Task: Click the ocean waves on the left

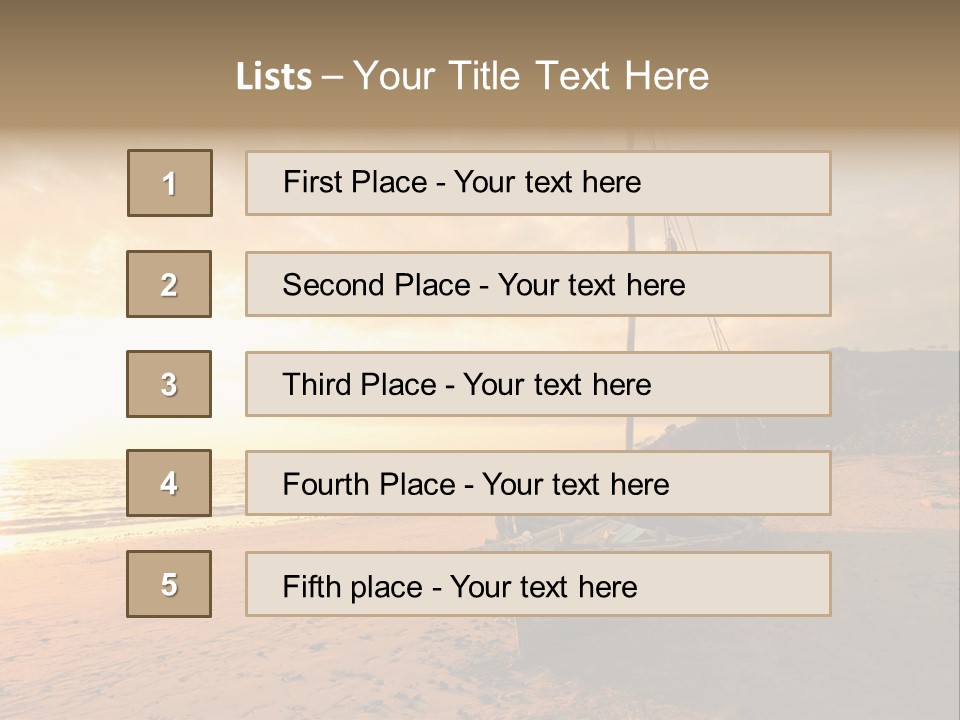Action: click(60, 490)
